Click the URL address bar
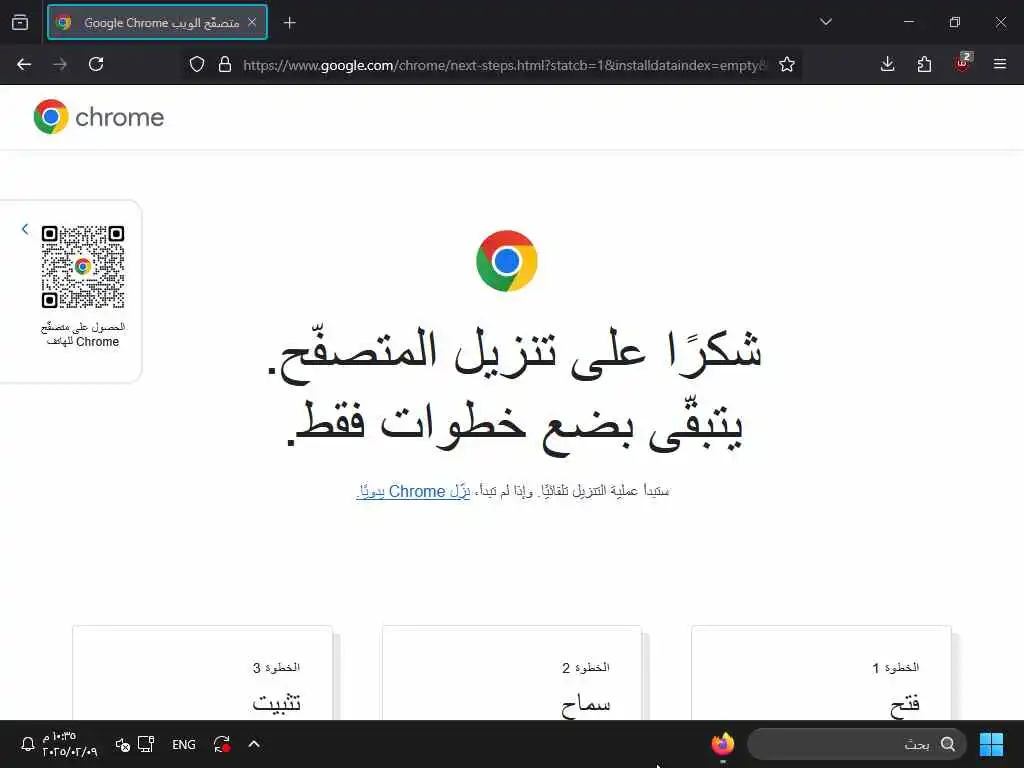The image size is (1024, 768). [504, 65]
